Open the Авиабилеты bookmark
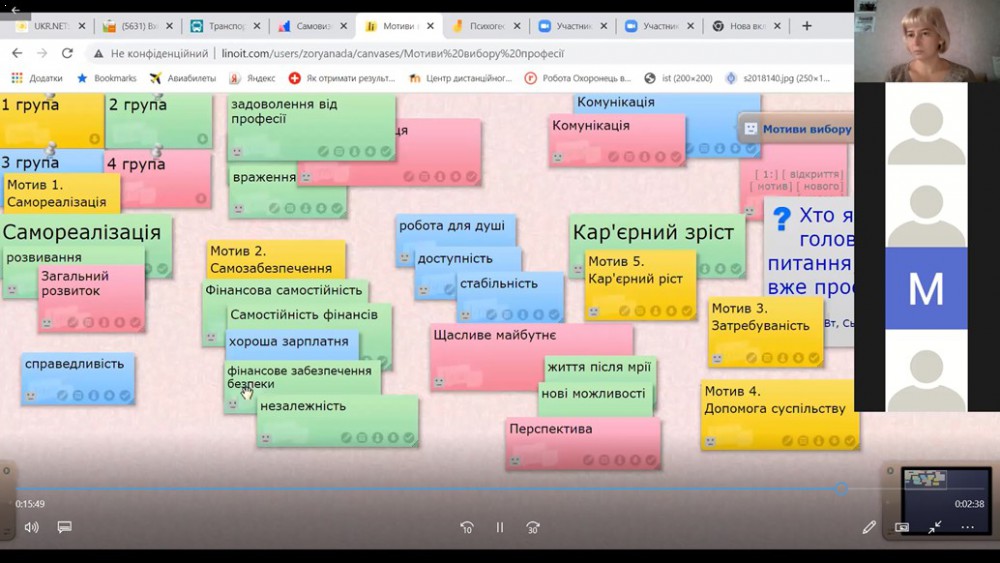1000x563 pixels. coord(182,78)
